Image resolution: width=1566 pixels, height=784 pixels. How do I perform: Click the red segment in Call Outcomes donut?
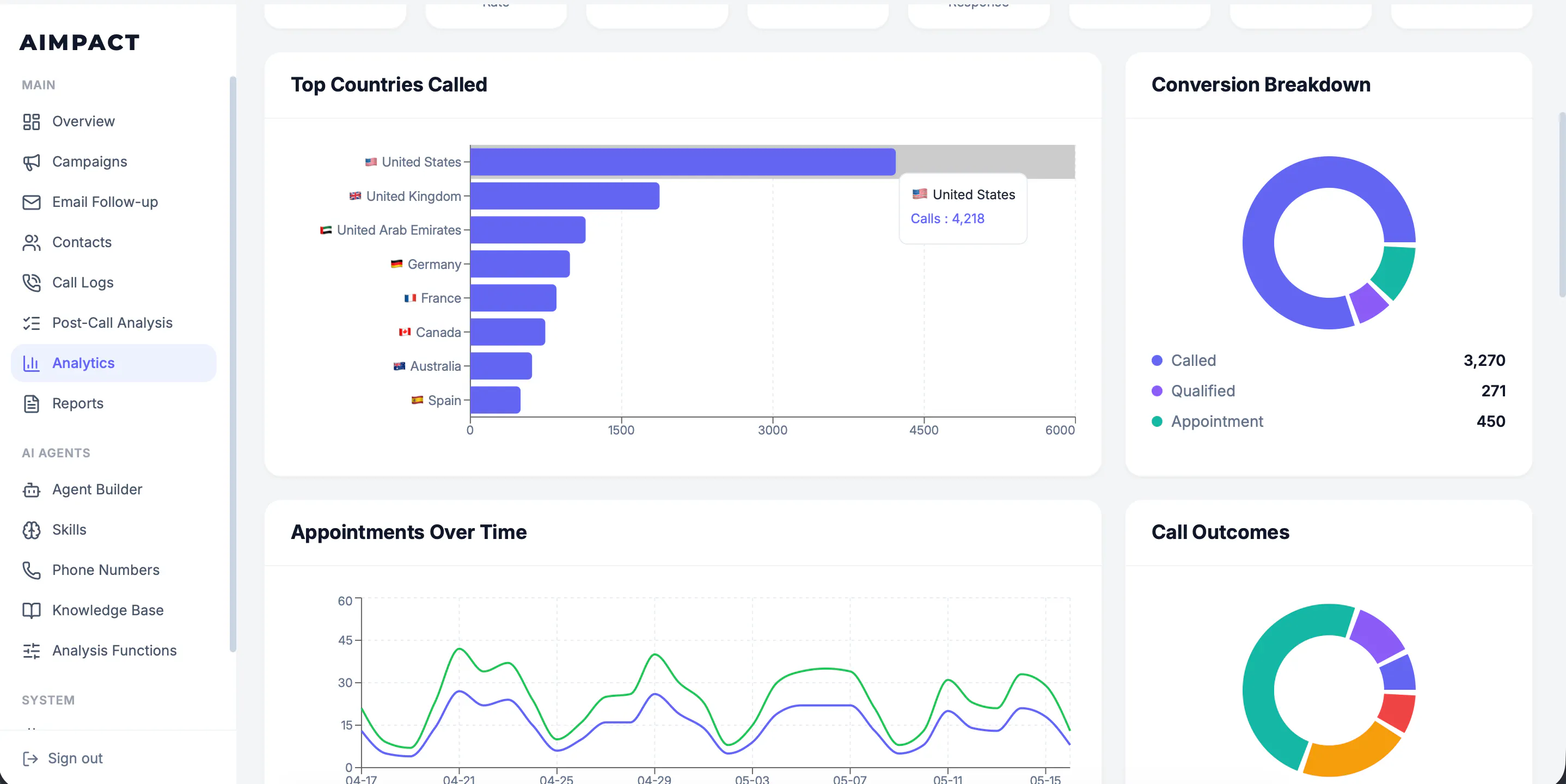1399,712
